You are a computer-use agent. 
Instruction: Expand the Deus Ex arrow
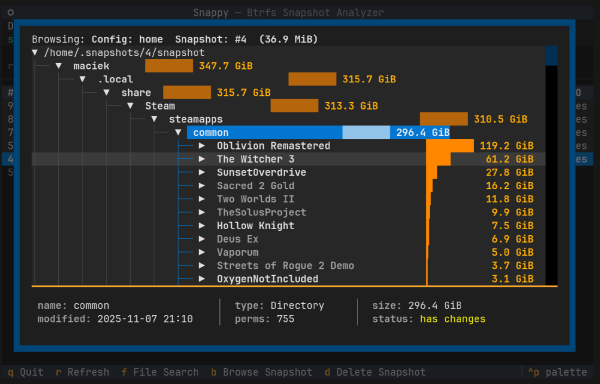[202, 239]
